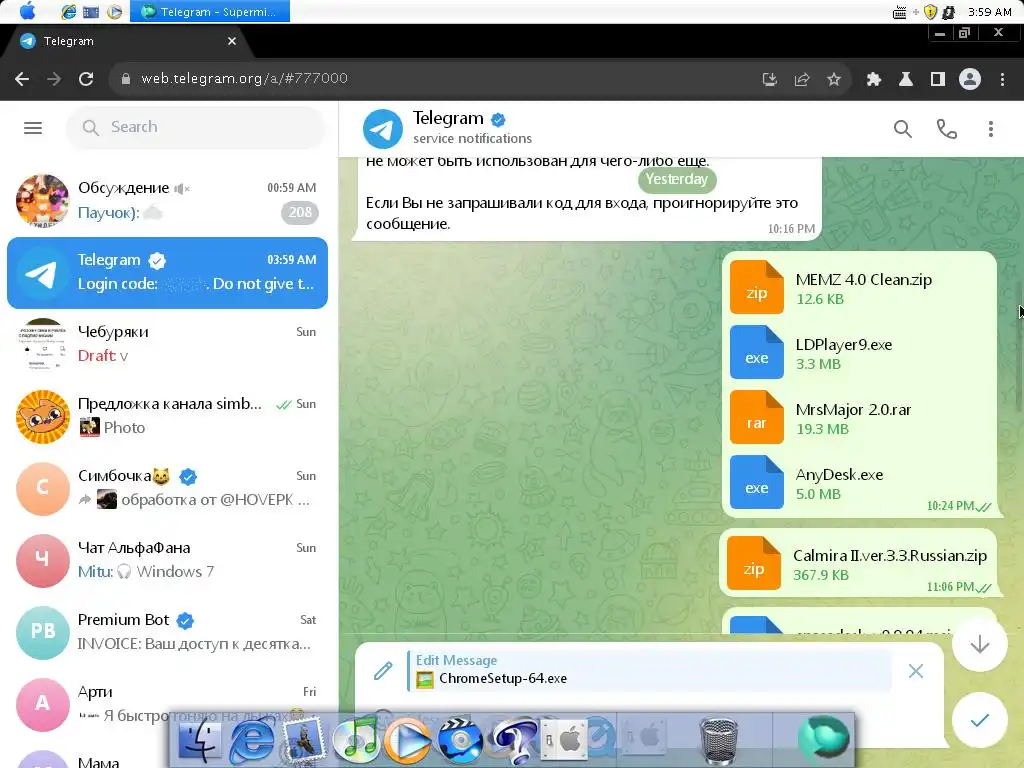Select the Telegram service notifications chat
This screenshot has width=1024, height=768.
(x=167, y=272)
